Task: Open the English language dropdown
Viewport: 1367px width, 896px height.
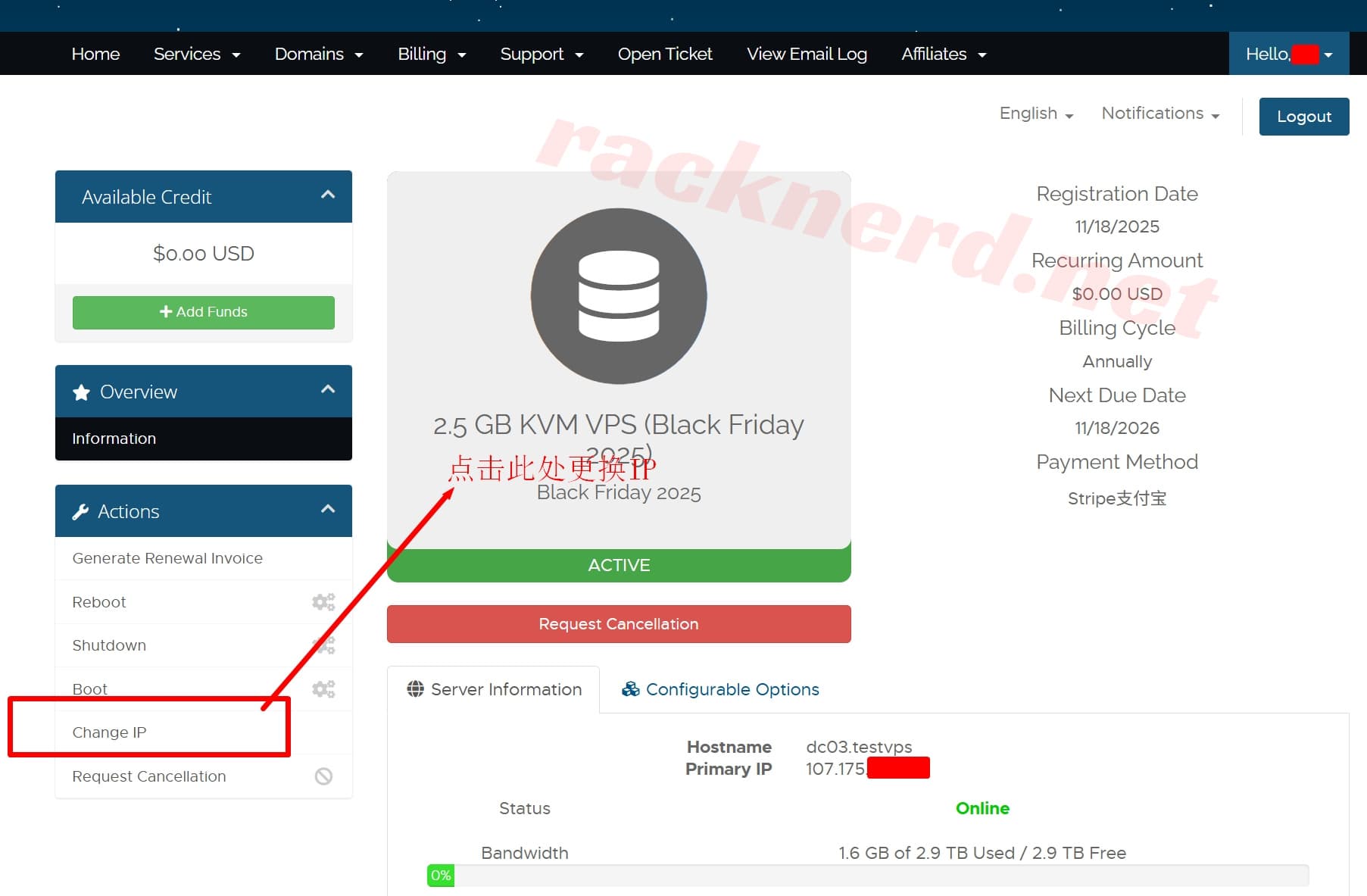Action: coord(1035,114)
